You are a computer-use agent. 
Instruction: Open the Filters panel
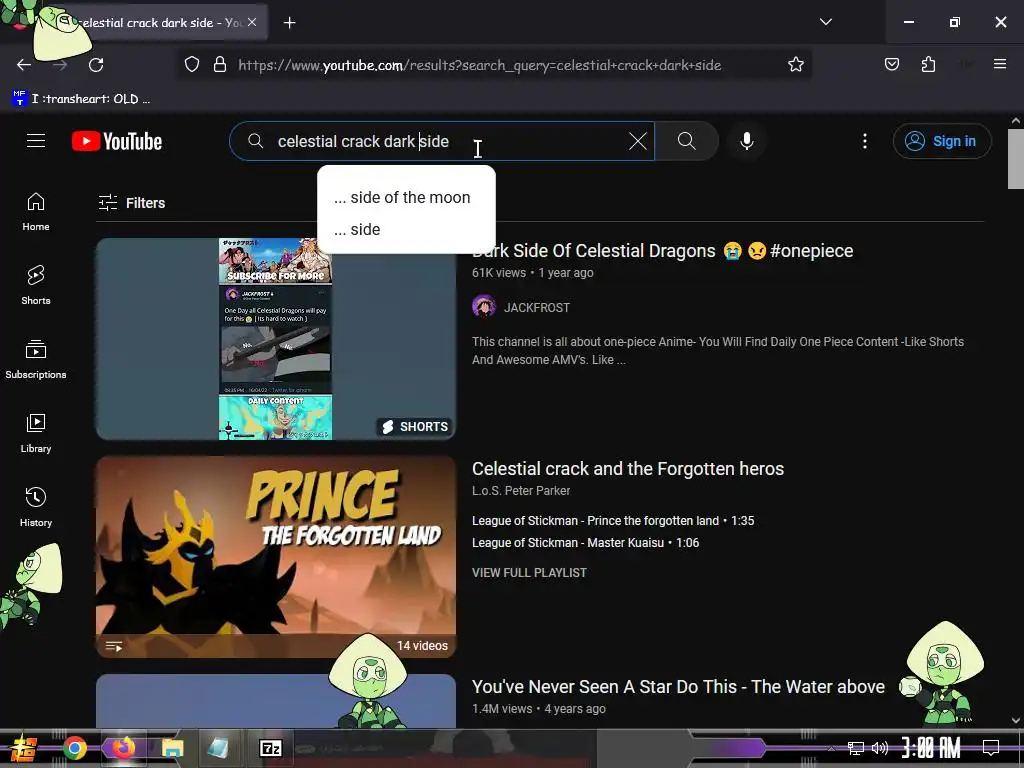tap(132, 203)
